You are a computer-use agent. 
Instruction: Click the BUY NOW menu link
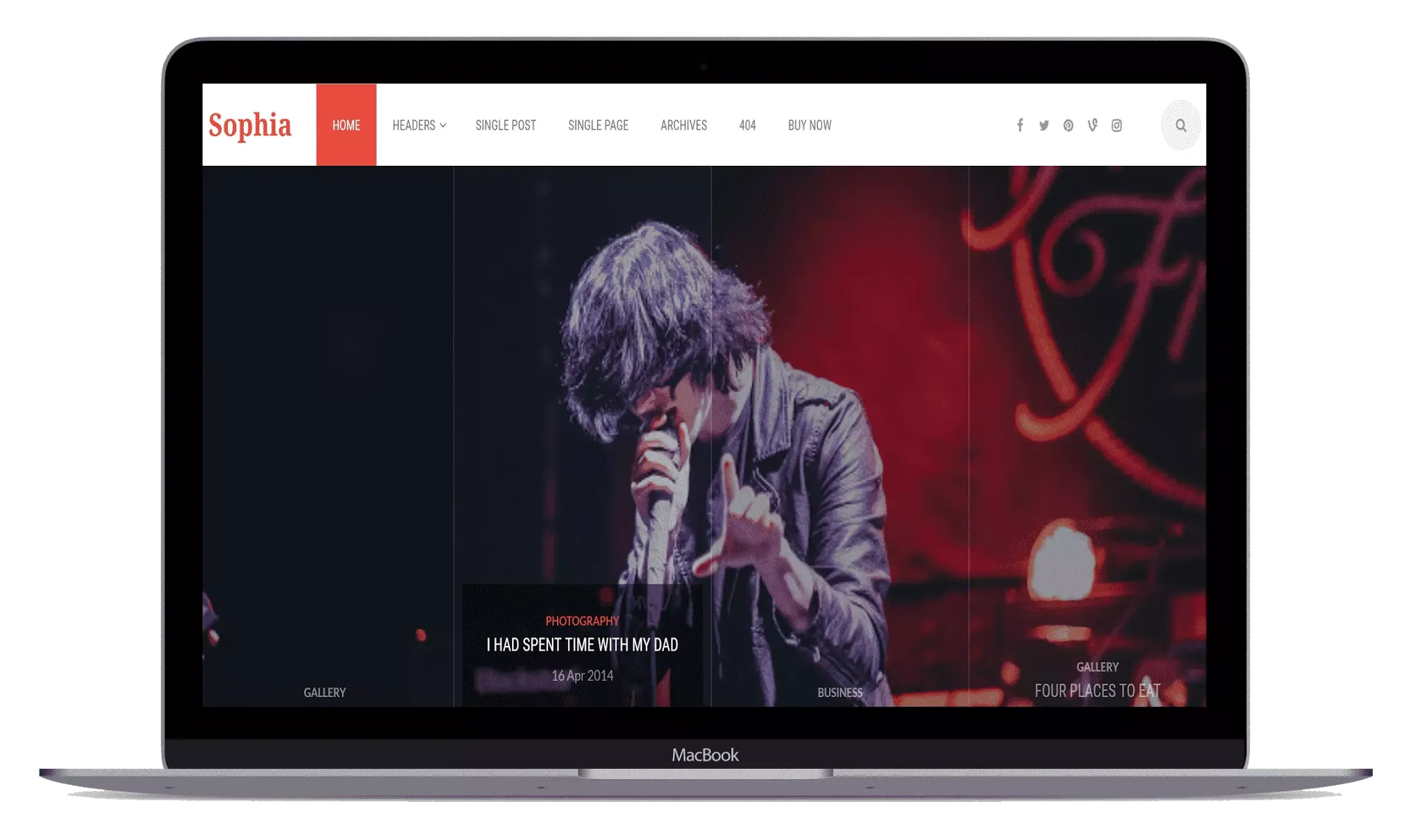click(x=810, y=125)
